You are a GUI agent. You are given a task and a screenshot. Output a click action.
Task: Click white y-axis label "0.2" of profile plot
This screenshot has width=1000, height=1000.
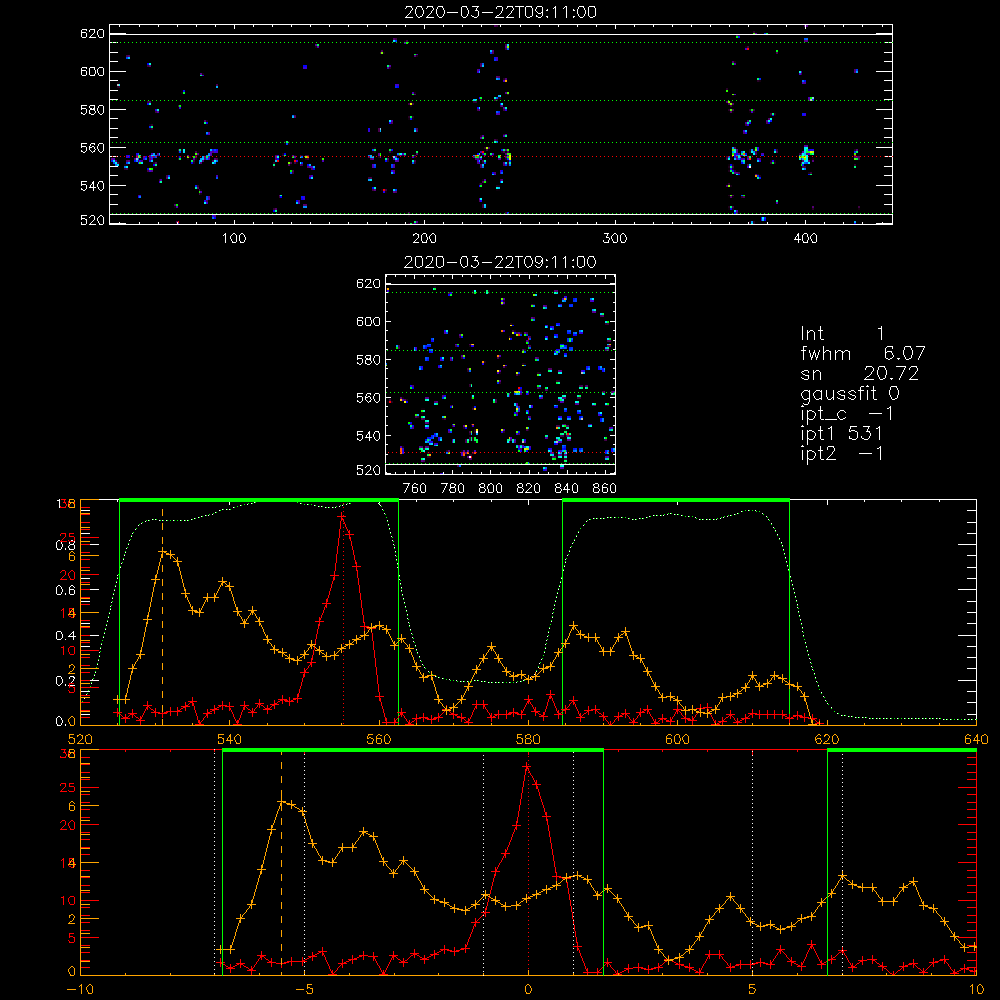pyautogui.click(x=66, y=681)
